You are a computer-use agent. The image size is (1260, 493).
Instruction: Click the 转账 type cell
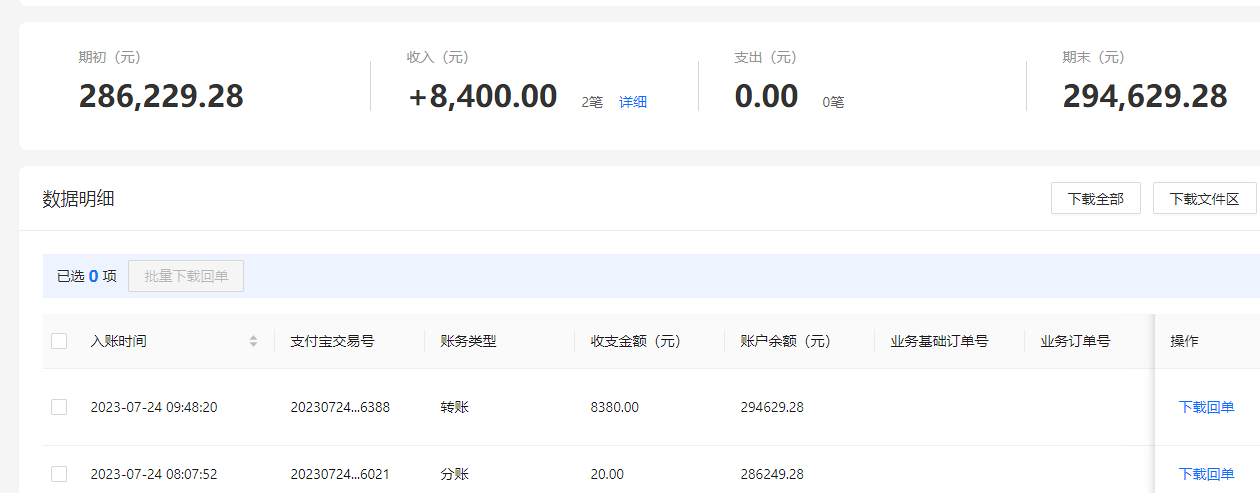454,407
